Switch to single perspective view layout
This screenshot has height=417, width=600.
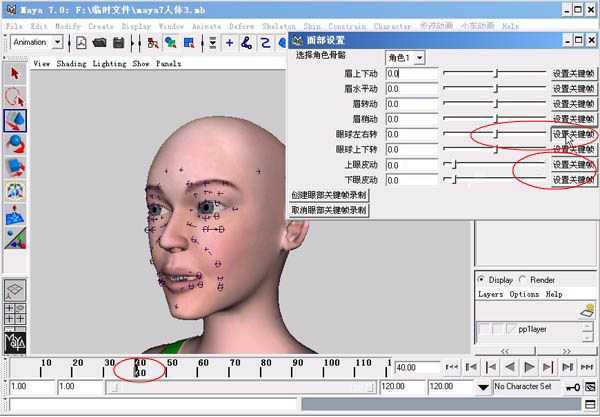coord(15,290)
